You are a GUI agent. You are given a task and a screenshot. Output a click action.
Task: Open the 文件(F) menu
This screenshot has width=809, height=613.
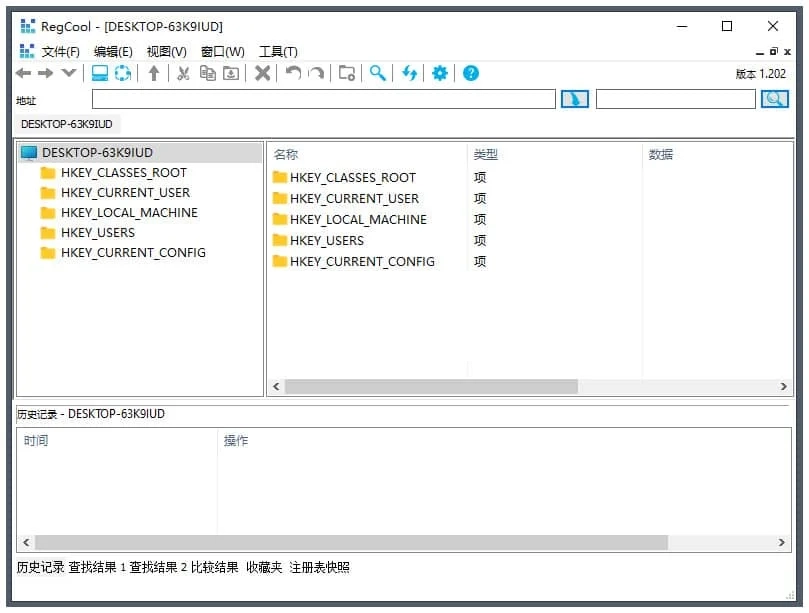coord(60,52)
